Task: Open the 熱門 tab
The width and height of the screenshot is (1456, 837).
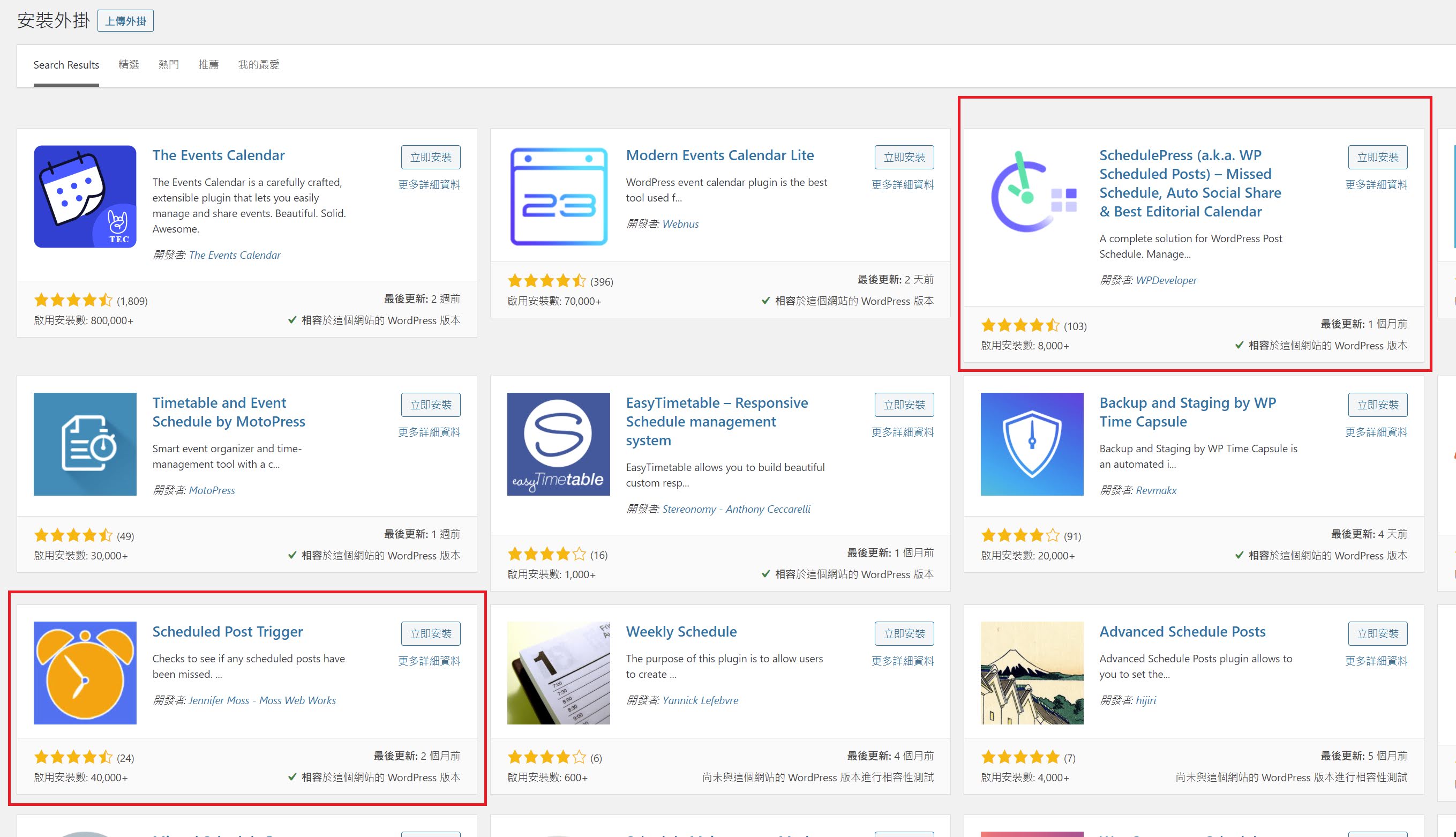Action: tap(168, 64)
